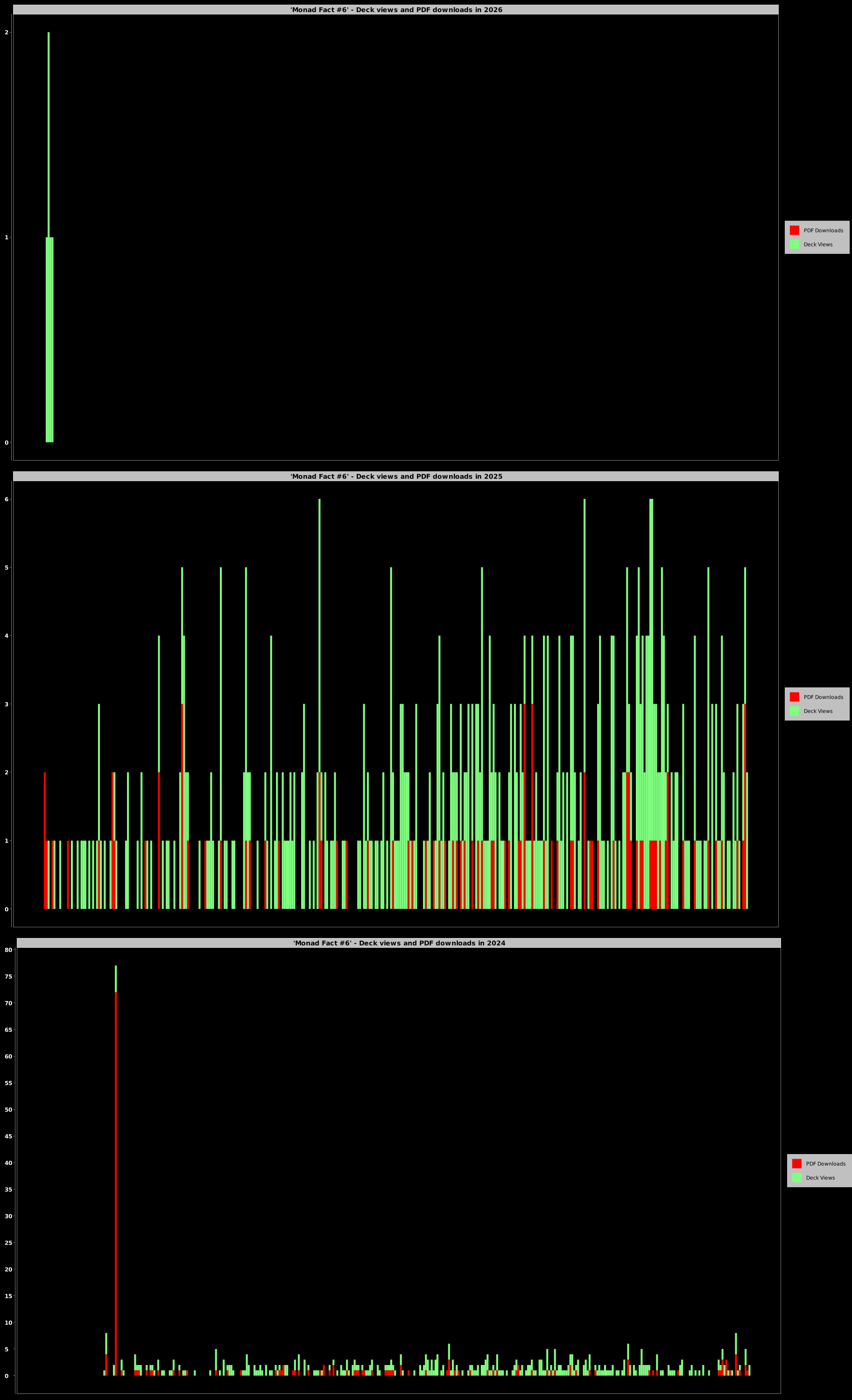852x1400 pixels.
Task: Toggle 'Deck Views' text in 2025 chart legend
Action: [817, 711]
